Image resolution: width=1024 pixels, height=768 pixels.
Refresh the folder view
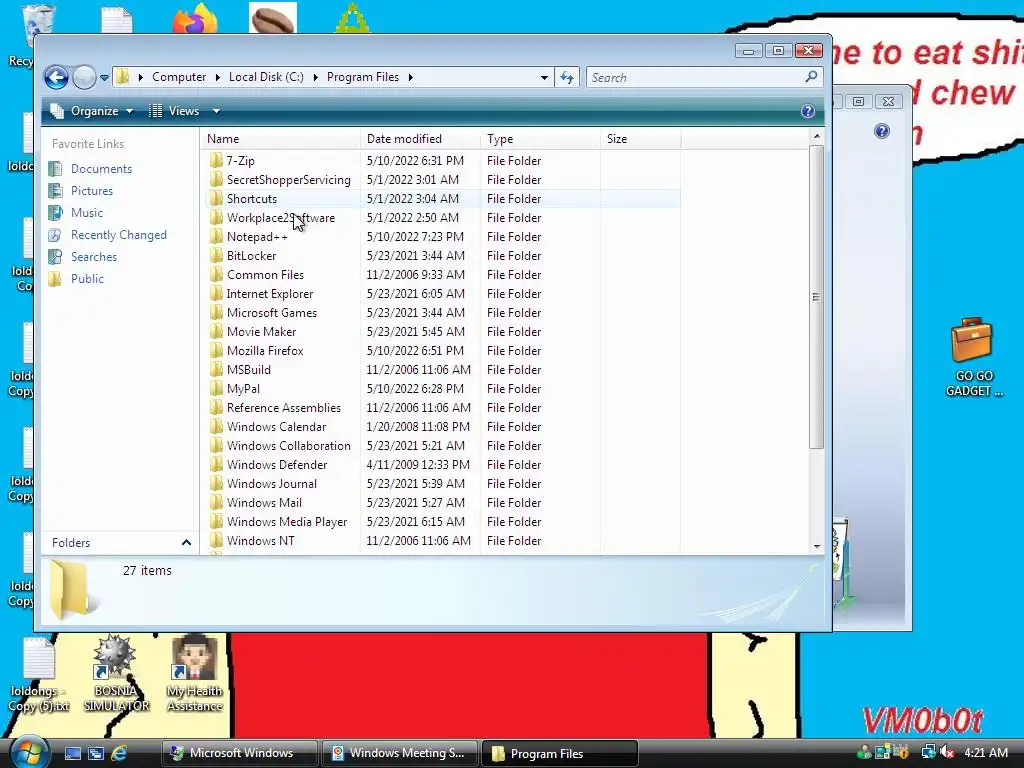[x=567, y=78]
